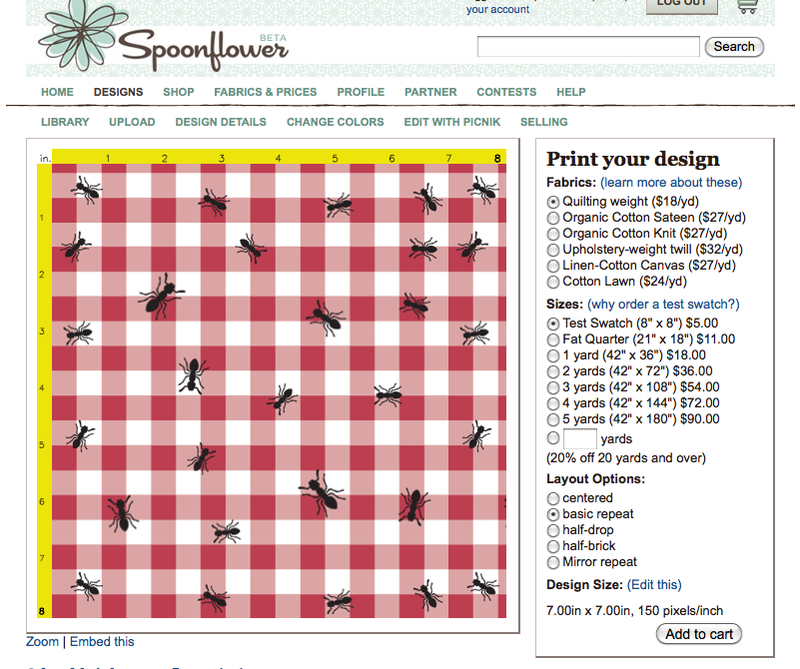Viewport: 800px width, 669px height.
Task: Open the CHANGE COLORS tab
Action: pyautogui.click(x=335, y=122)
